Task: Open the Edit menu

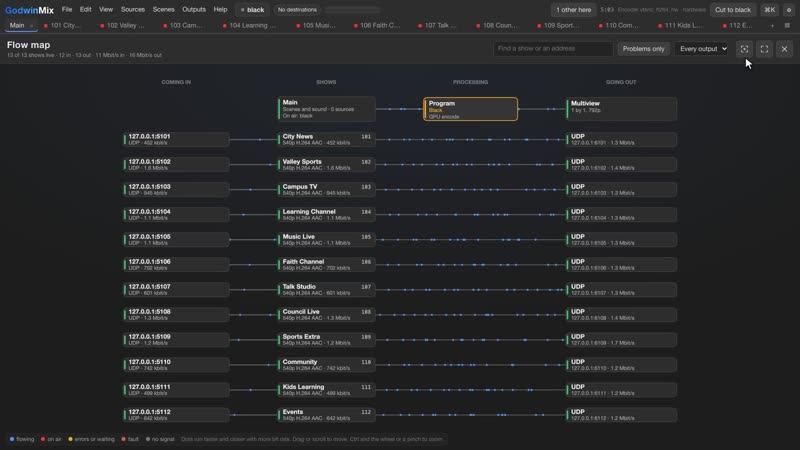Action: [x=85, y=10]
